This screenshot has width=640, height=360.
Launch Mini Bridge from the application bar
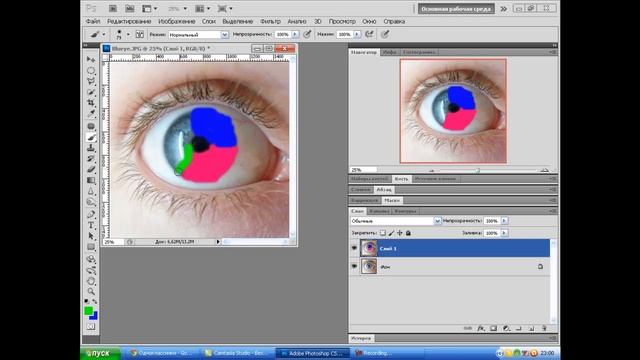[x=129, y=8]
